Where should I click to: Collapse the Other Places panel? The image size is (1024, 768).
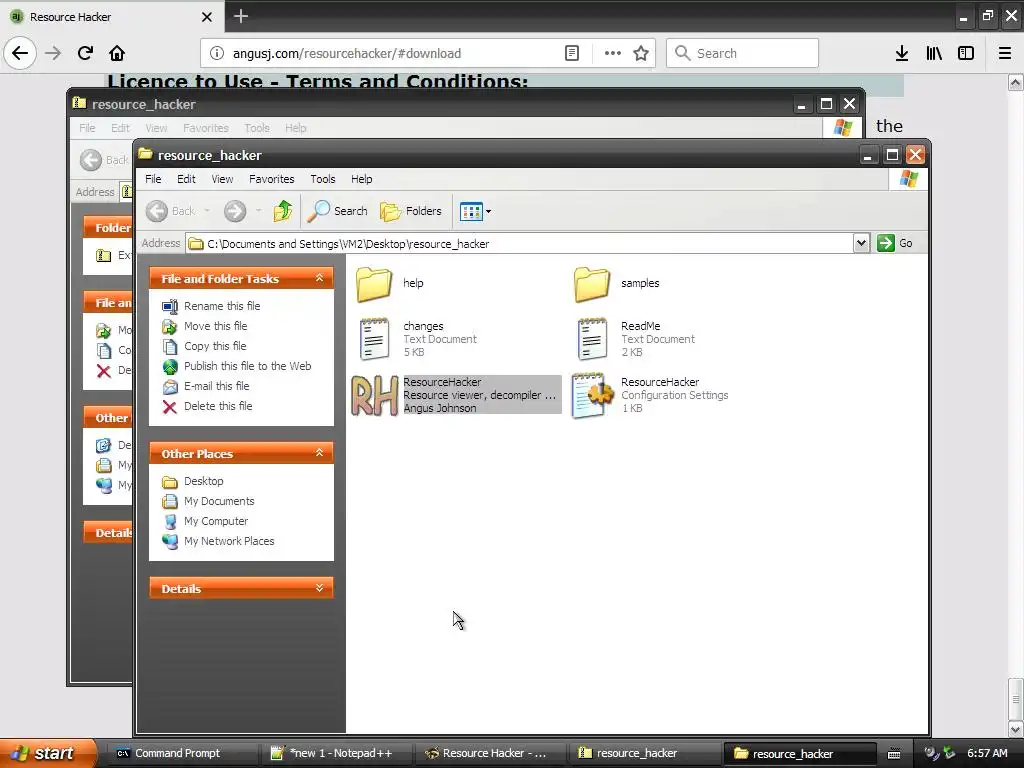pyautogui.click(x=319, y=453)
